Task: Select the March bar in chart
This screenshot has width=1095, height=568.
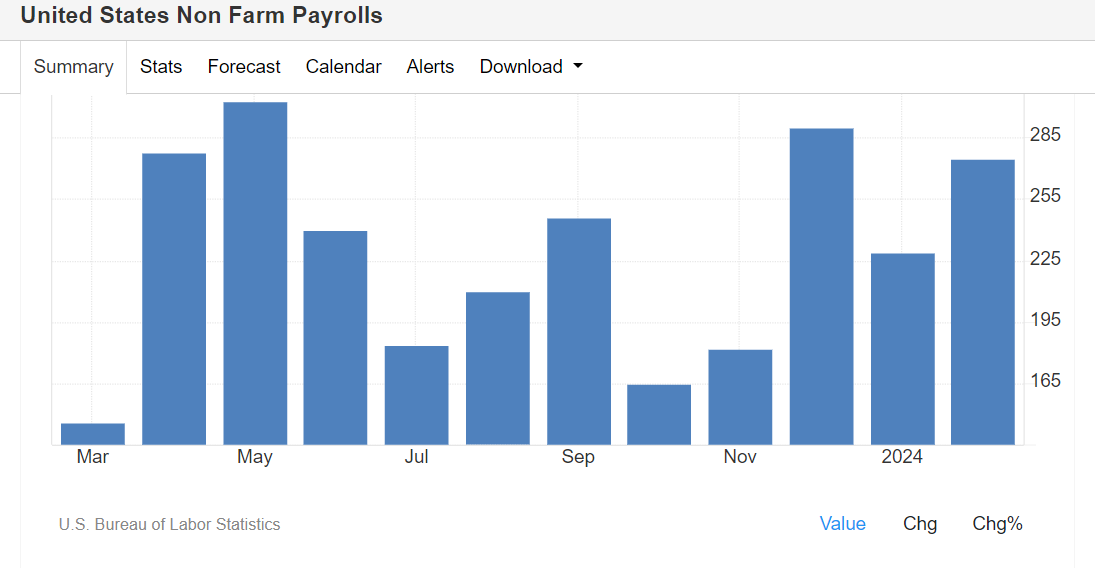Action: tap(93, 434)
